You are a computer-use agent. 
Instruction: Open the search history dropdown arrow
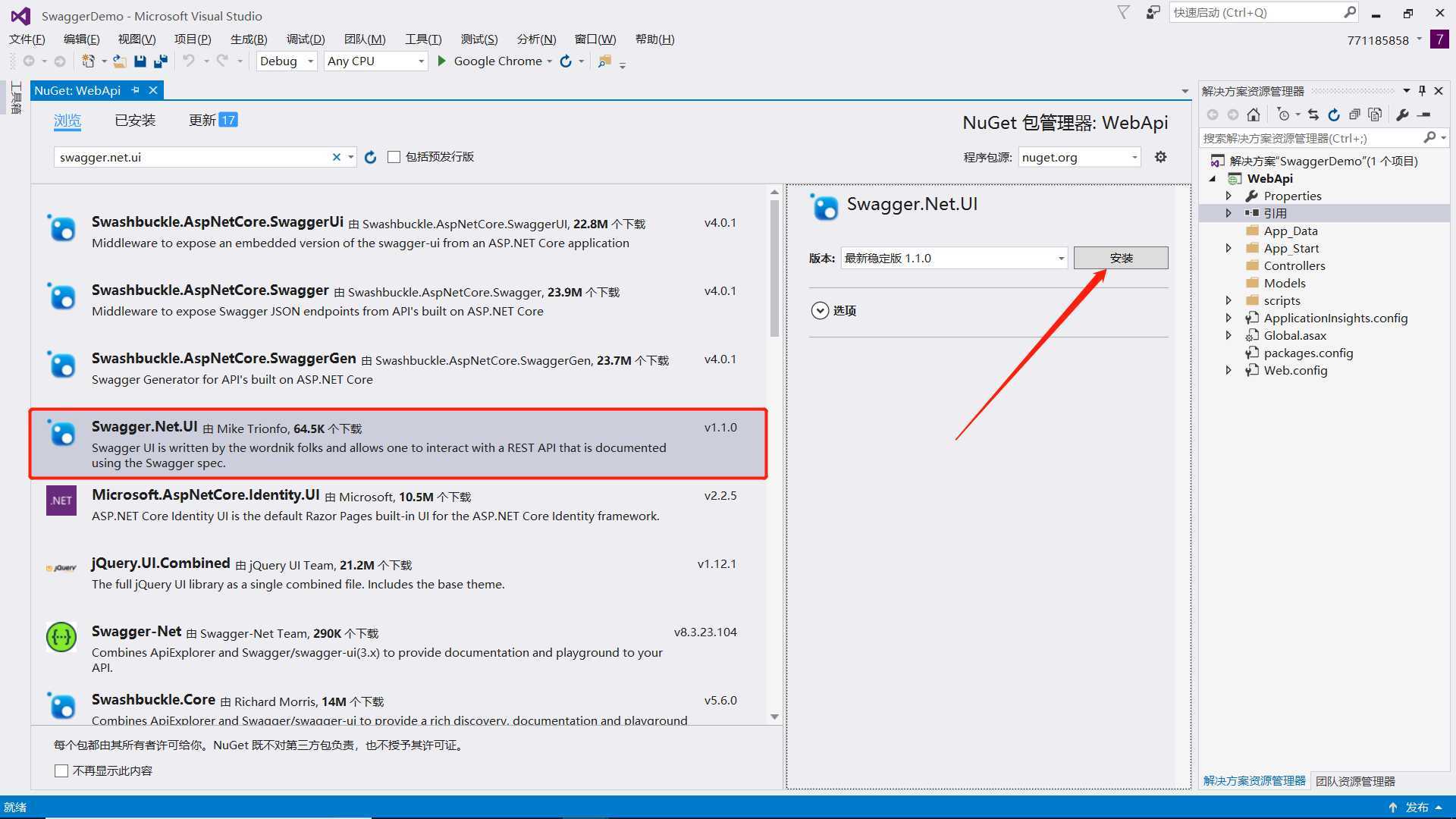coord(350,157)
